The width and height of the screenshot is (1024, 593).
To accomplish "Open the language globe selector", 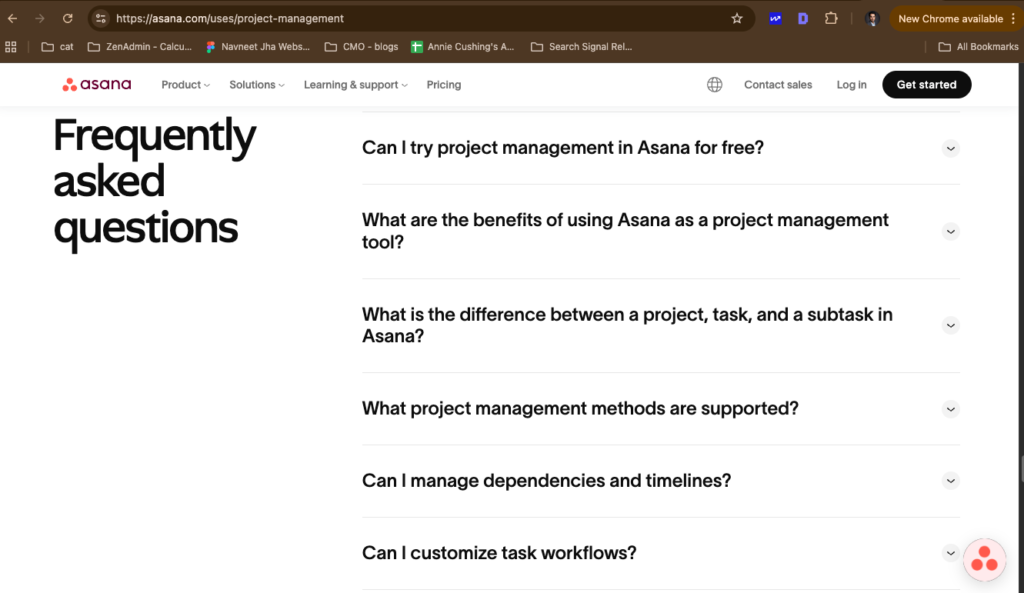I will click(714, 85).
